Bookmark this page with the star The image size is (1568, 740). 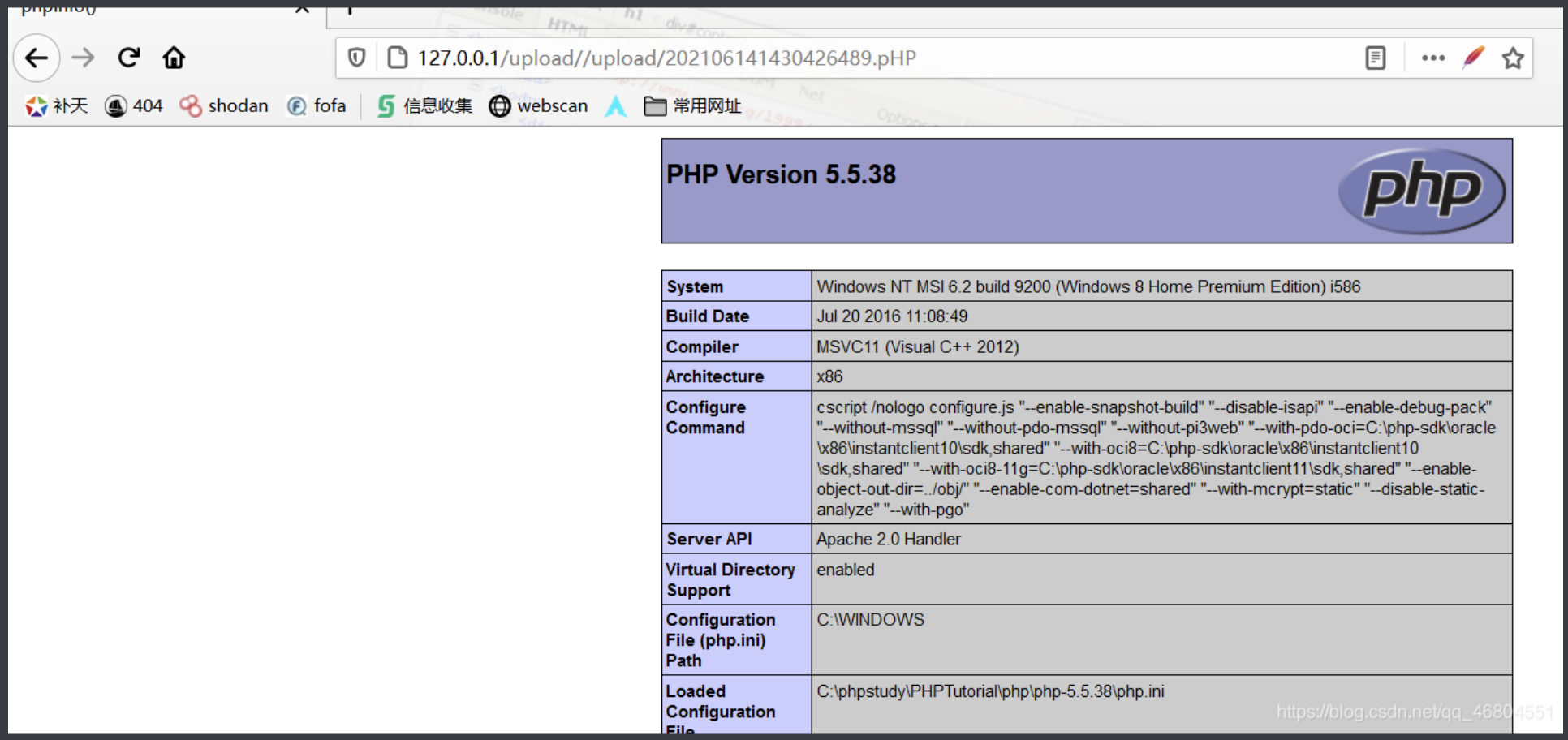click(1513, 58)
